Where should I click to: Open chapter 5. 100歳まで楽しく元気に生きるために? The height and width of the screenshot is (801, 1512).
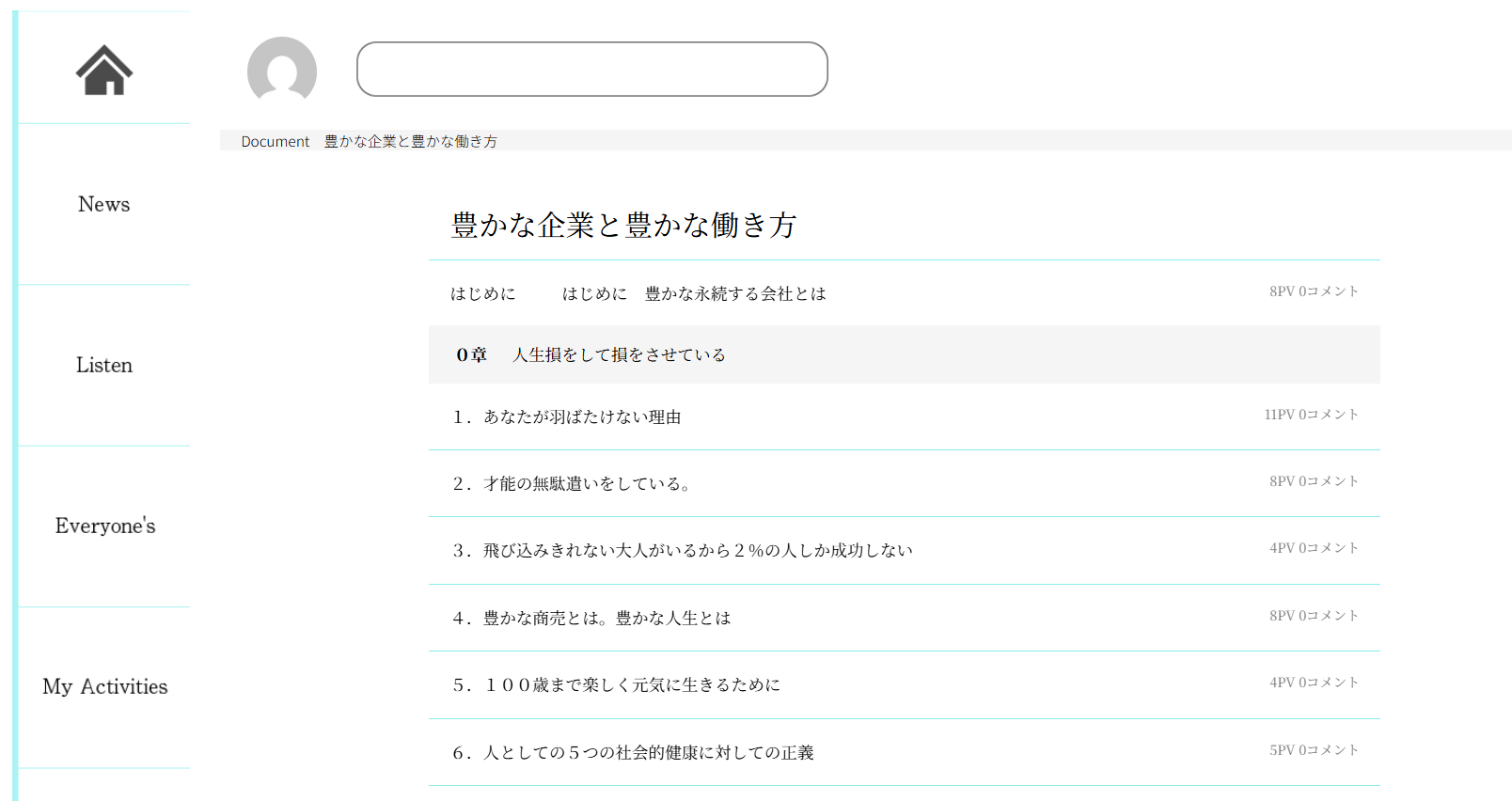pos(617,684)
